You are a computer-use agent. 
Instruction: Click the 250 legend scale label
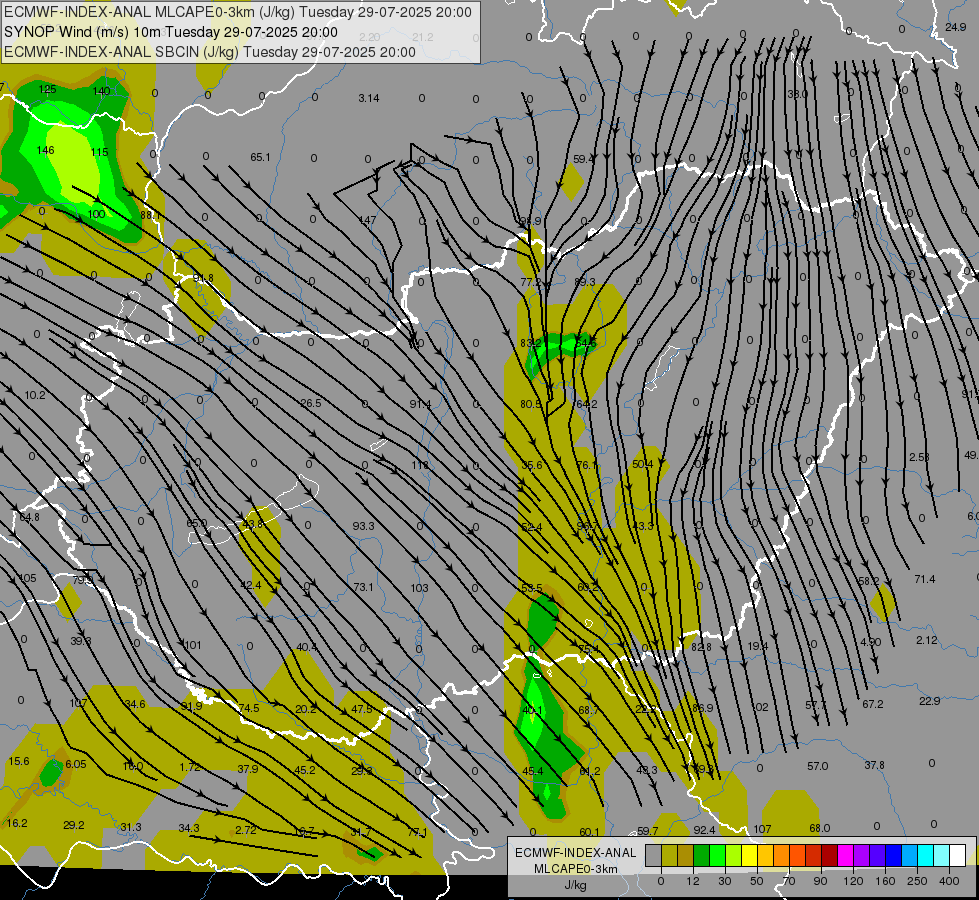tap(917, 881)
